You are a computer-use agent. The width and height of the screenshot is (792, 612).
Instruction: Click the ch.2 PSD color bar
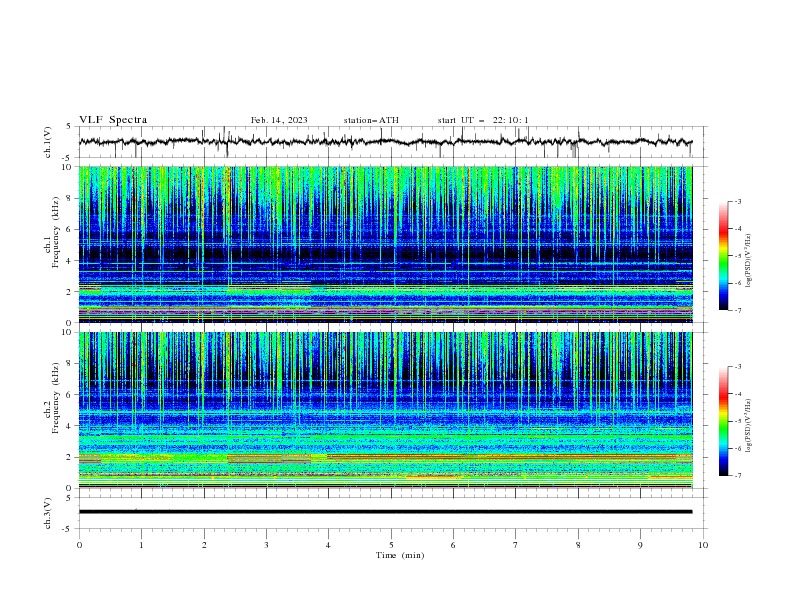pos(723,421)
